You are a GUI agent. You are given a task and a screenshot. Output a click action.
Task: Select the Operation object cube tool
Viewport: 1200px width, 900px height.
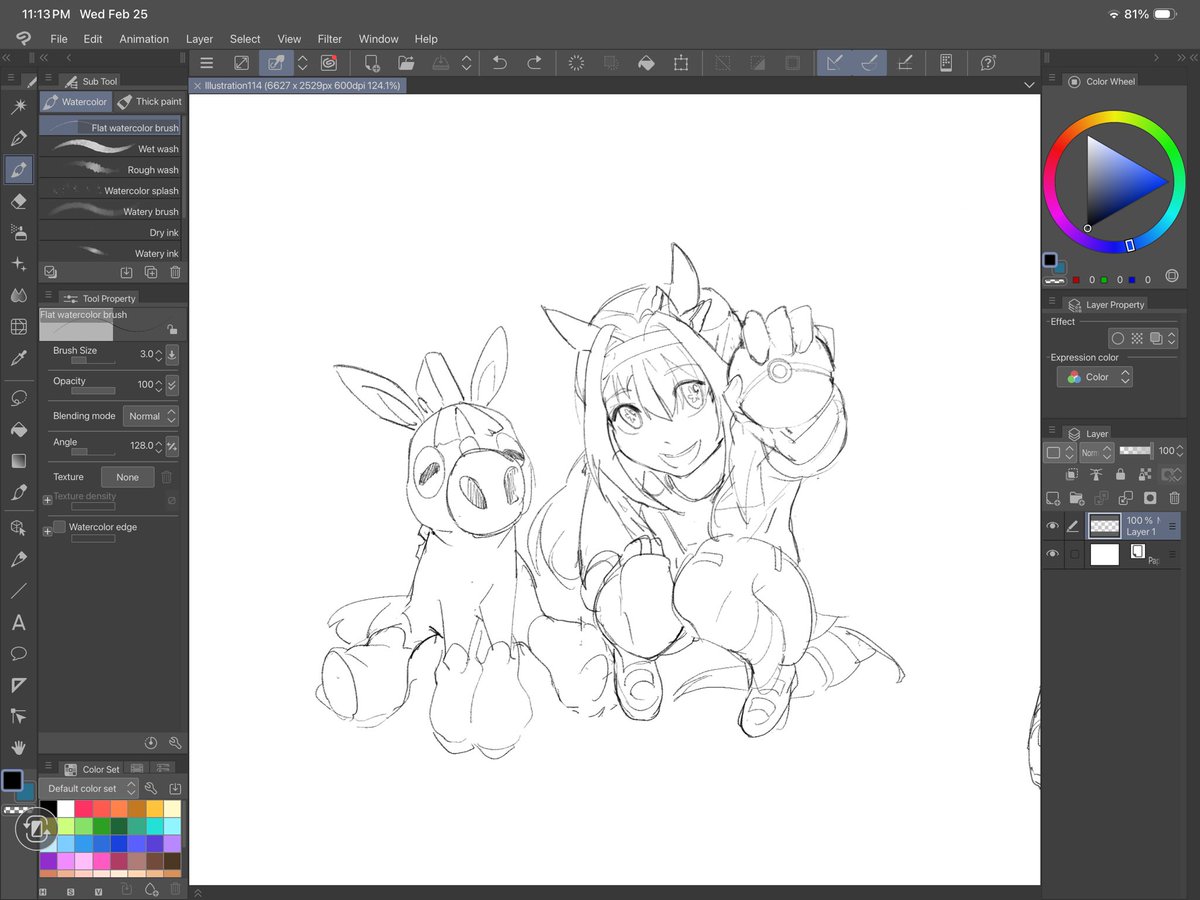(x=19, y=527)
